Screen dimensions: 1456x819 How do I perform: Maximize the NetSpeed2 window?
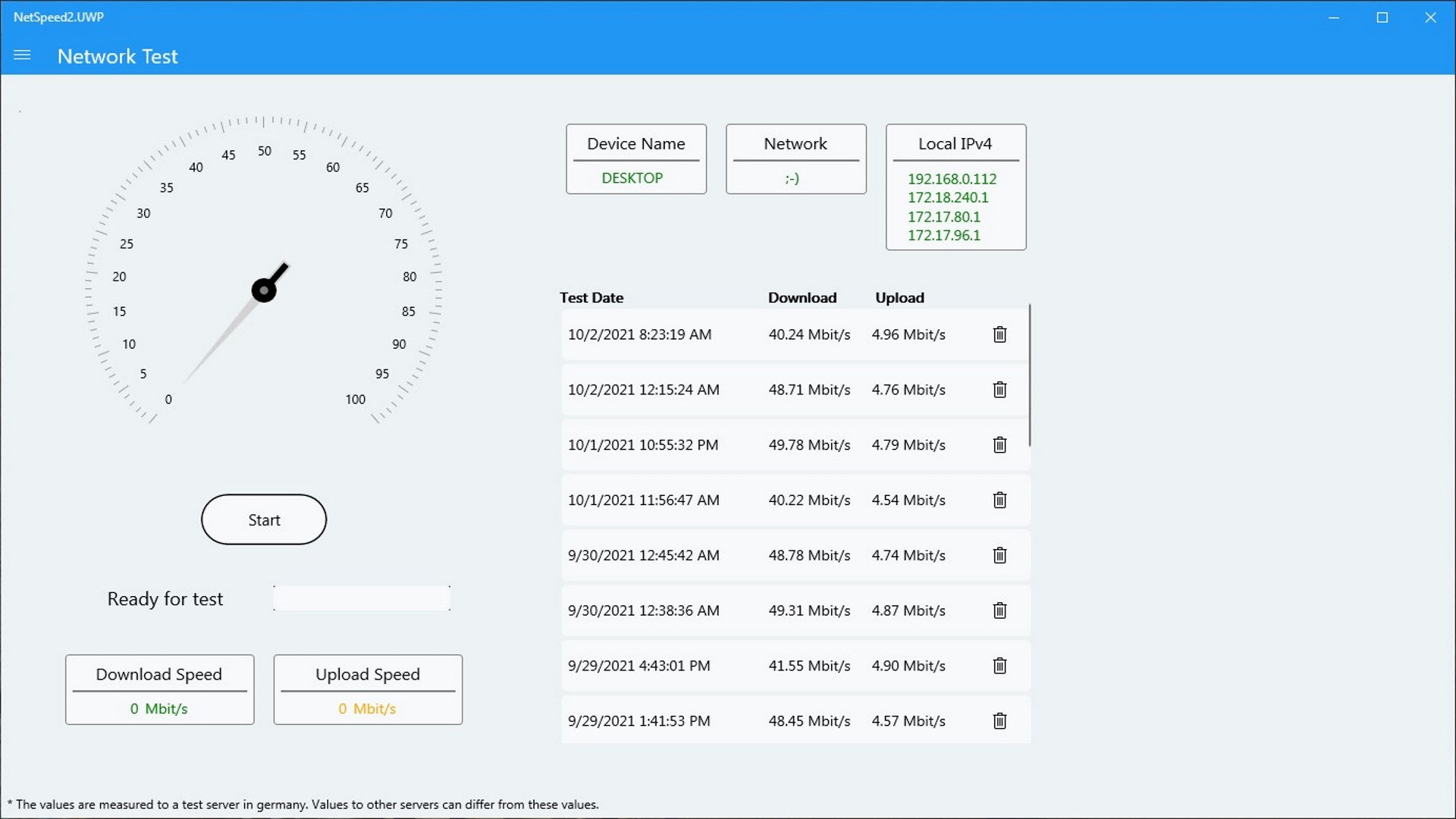1382,17
